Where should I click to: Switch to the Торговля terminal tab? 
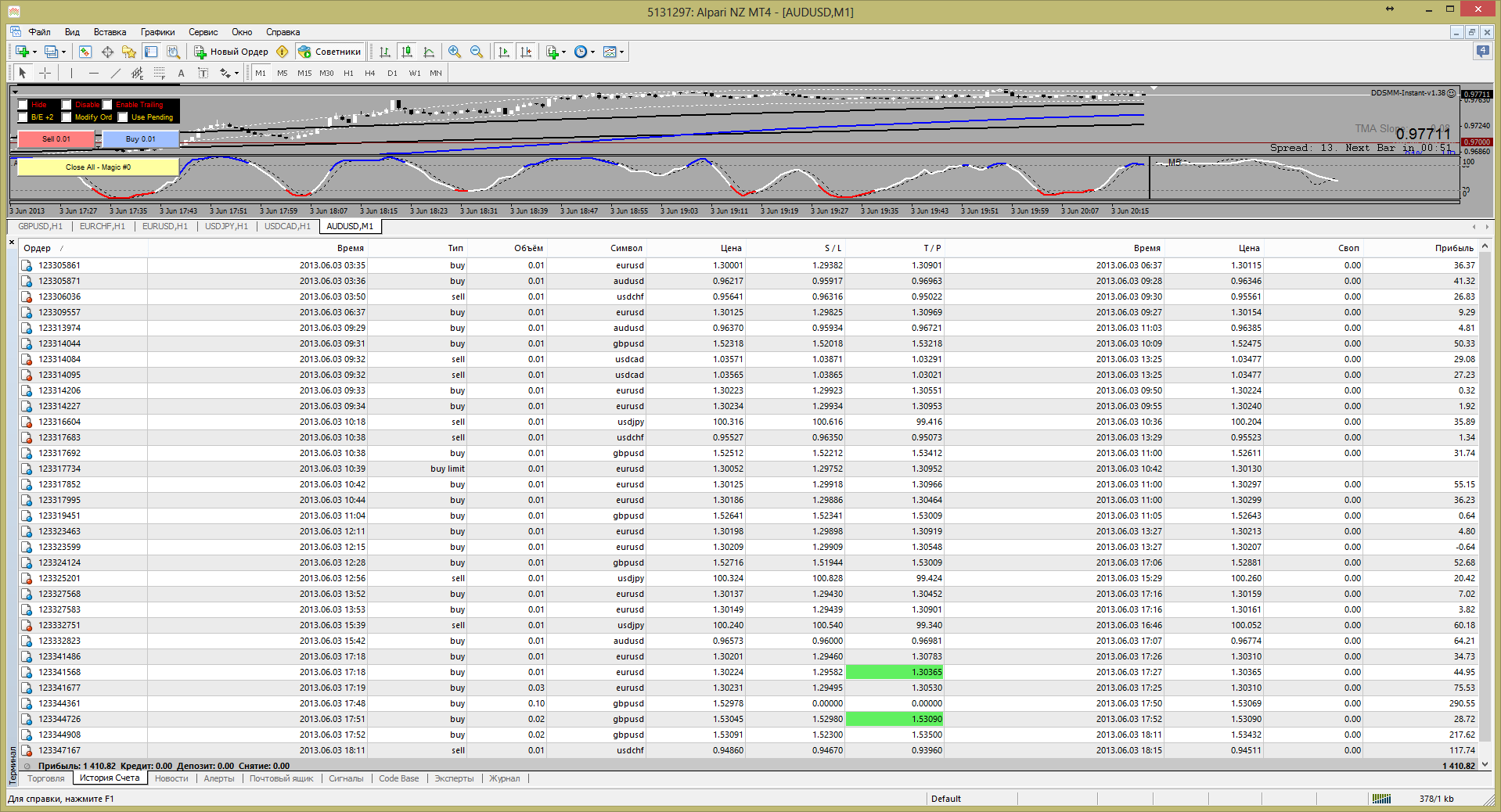tap(45, 778)
